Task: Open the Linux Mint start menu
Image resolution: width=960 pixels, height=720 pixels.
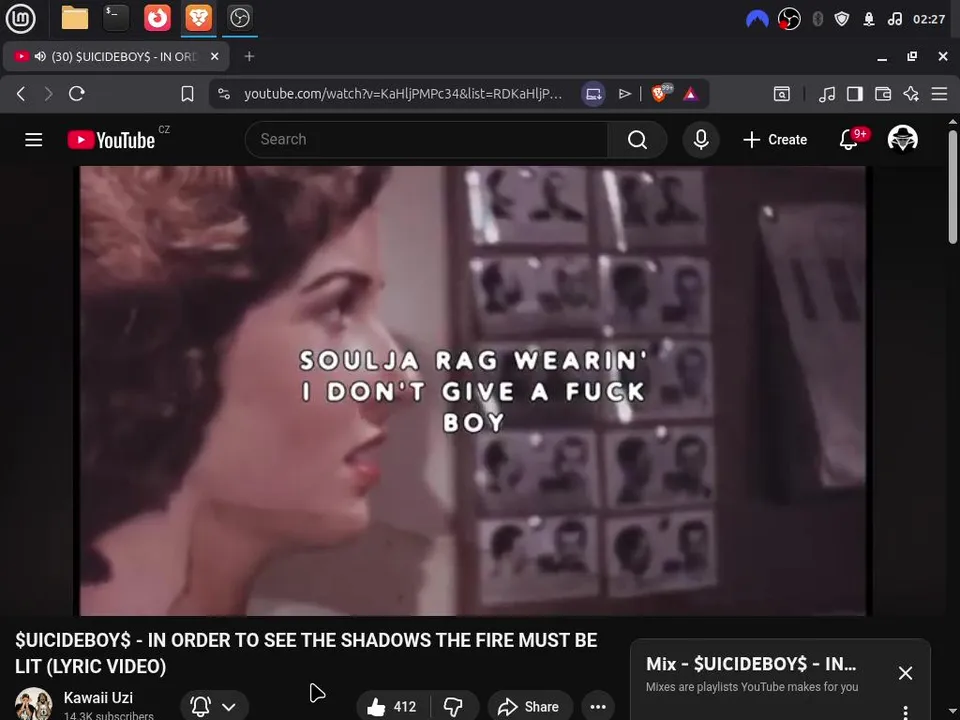Action: click(x=20, y=18)
